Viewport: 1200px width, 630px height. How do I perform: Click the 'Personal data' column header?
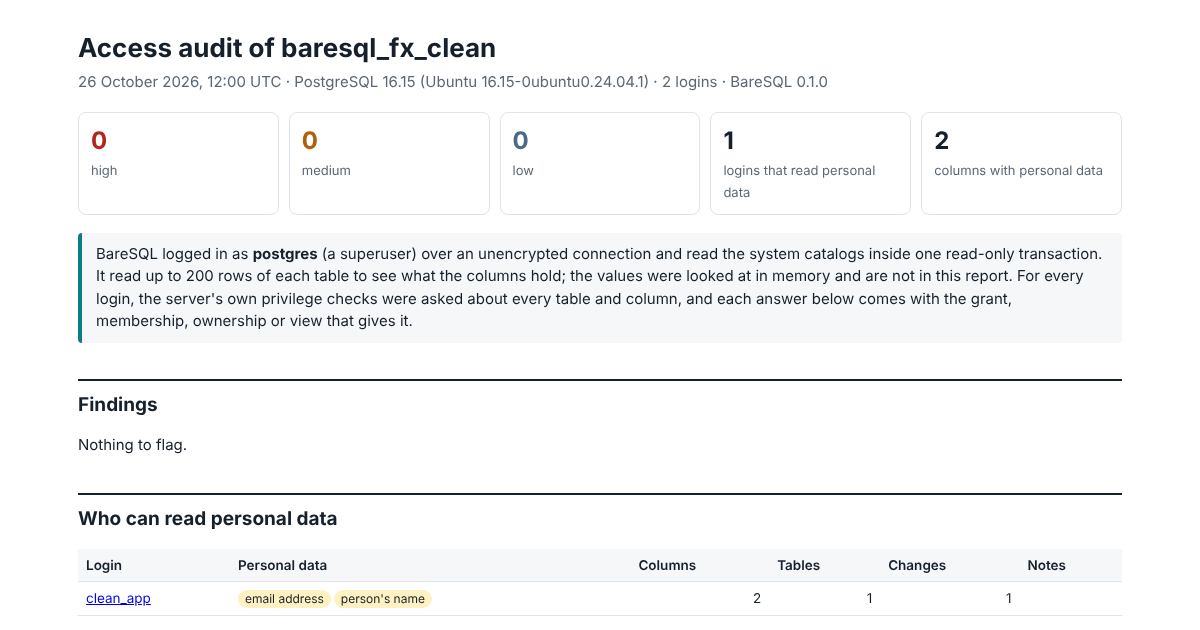(282, 565)
